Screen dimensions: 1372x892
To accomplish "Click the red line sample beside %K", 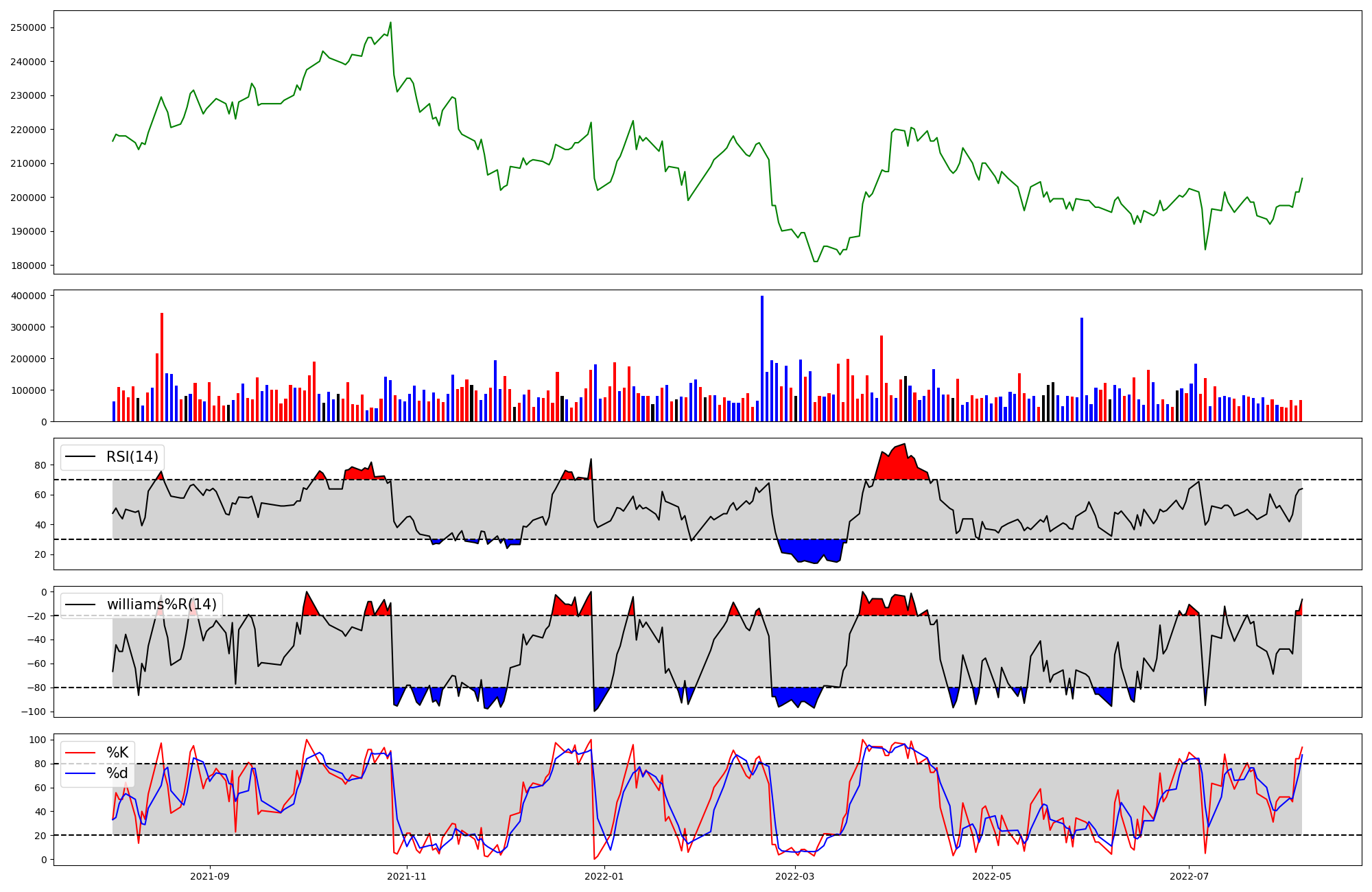I will pyautogui.click(x=80, y=753).
